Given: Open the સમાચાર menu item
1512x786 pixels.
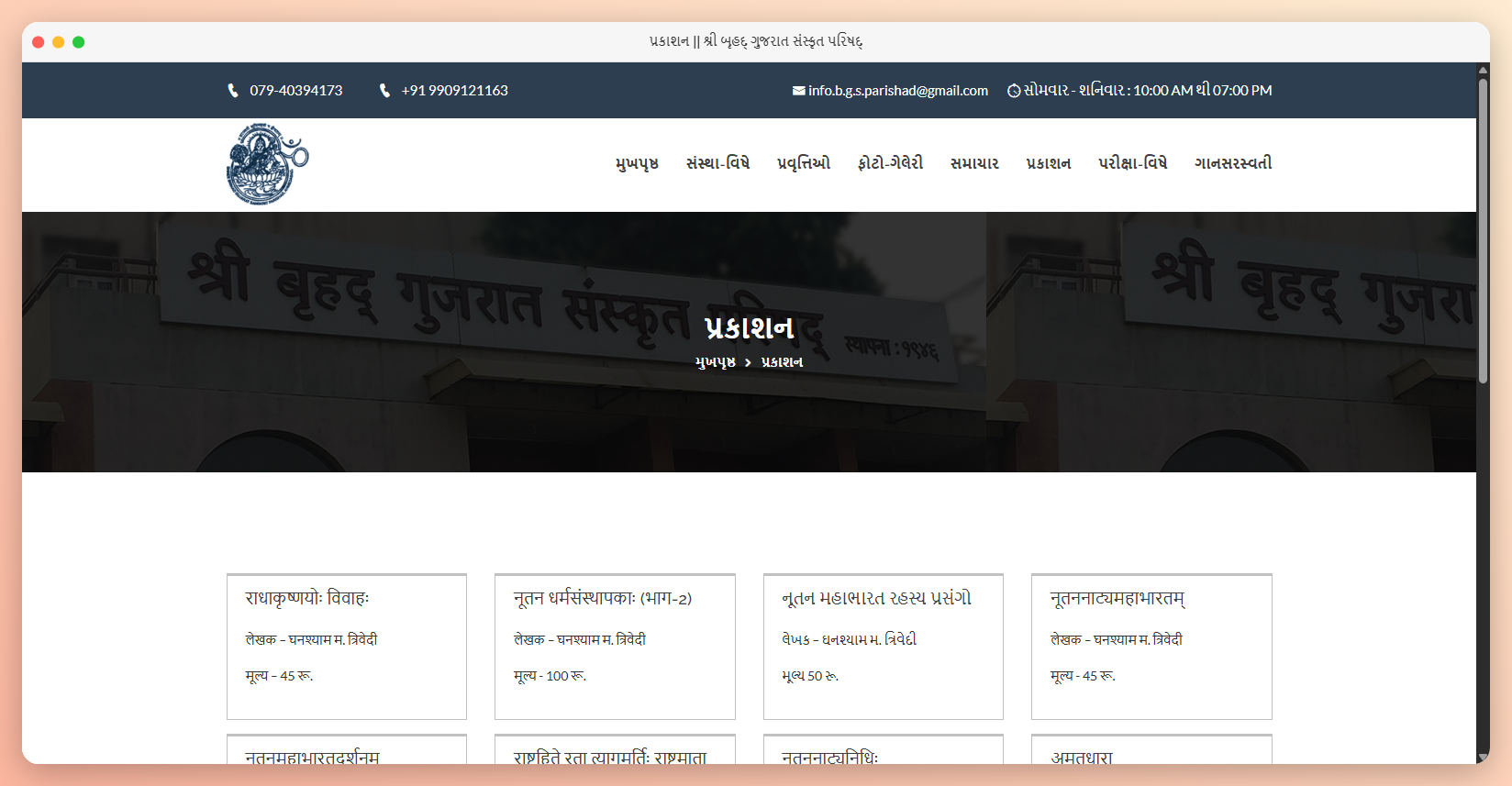Looking at the screenshot, I should pos(974,163).
